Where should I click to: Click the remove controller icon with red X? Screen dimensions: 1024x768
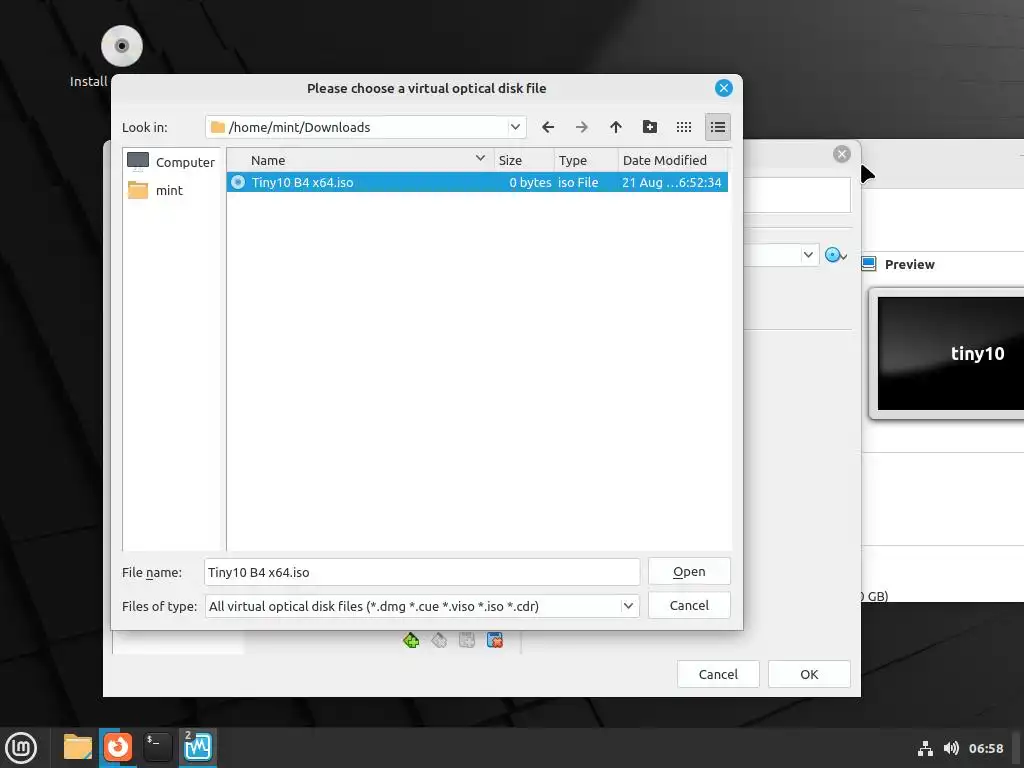pyautogui.click(x=494, y=640)
